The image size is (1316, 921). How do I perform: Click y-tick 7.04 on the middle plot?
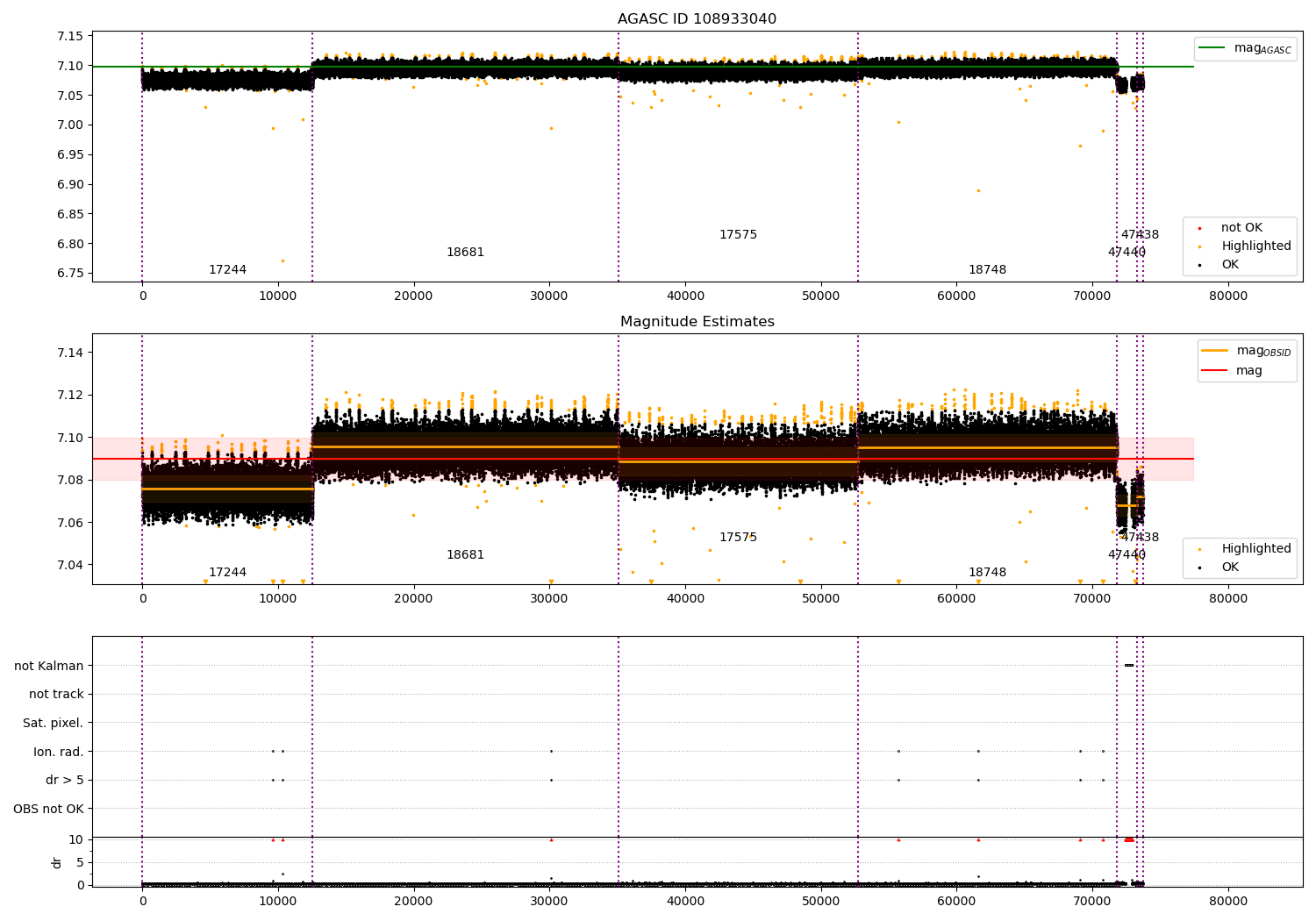69,565
